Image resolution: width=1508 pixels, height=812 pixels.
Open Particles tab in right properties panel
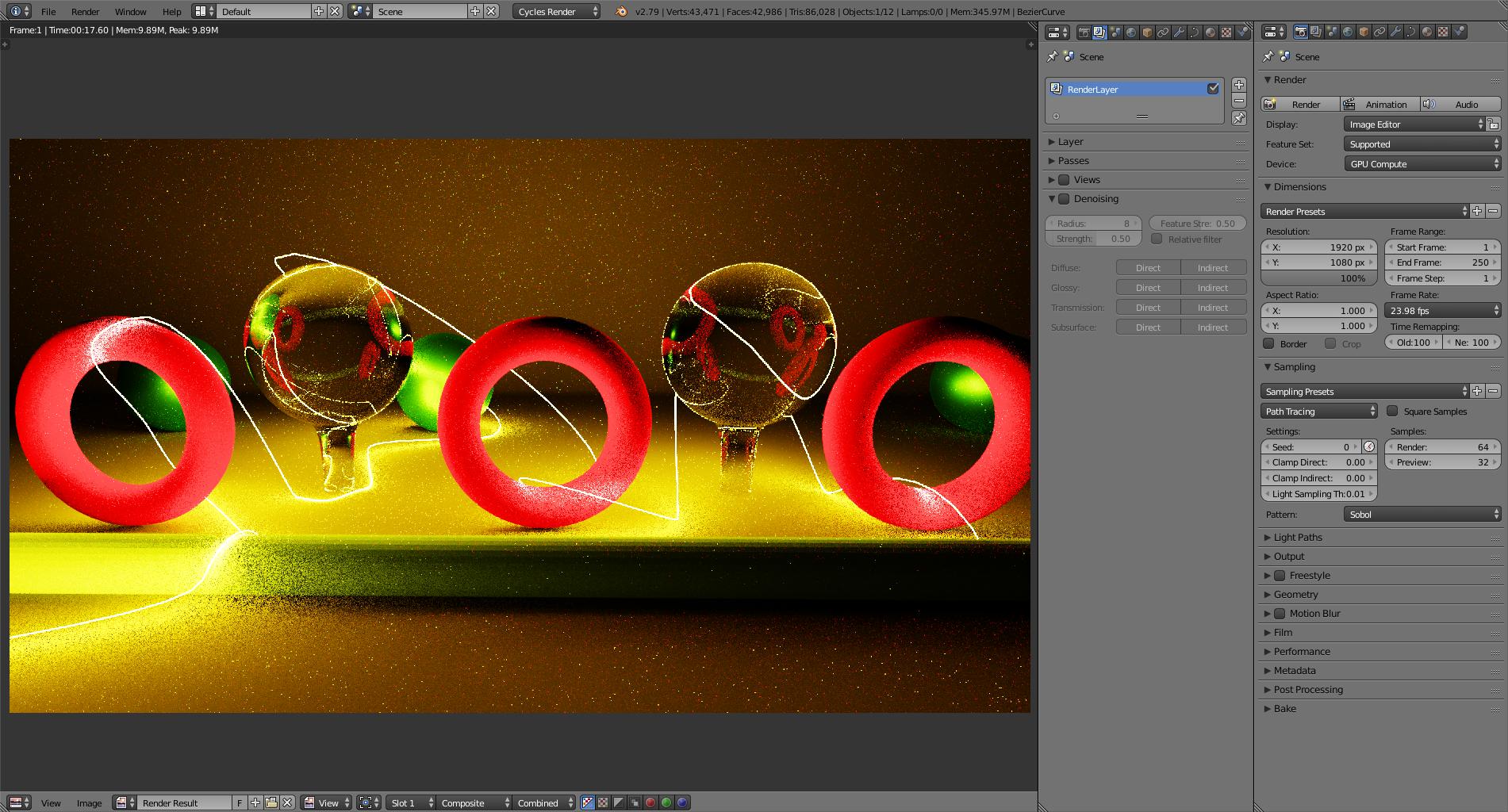click(x=1459, y=33)
